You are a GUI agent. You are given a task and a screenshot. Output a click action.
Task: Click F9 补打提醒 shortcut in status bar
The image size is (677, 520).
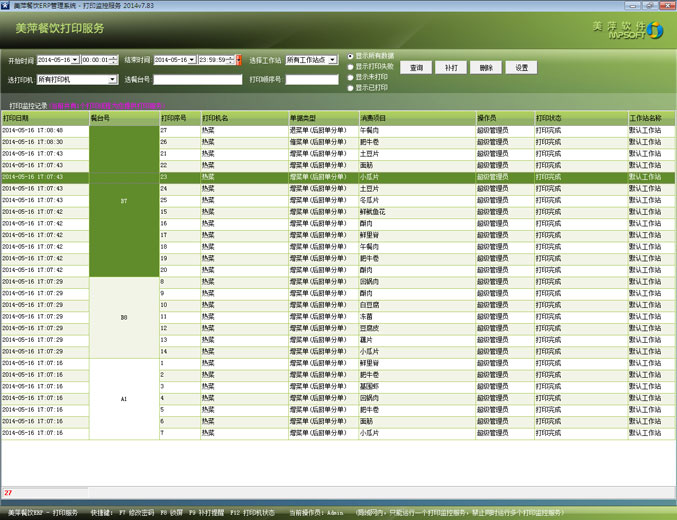pos(206,513)
